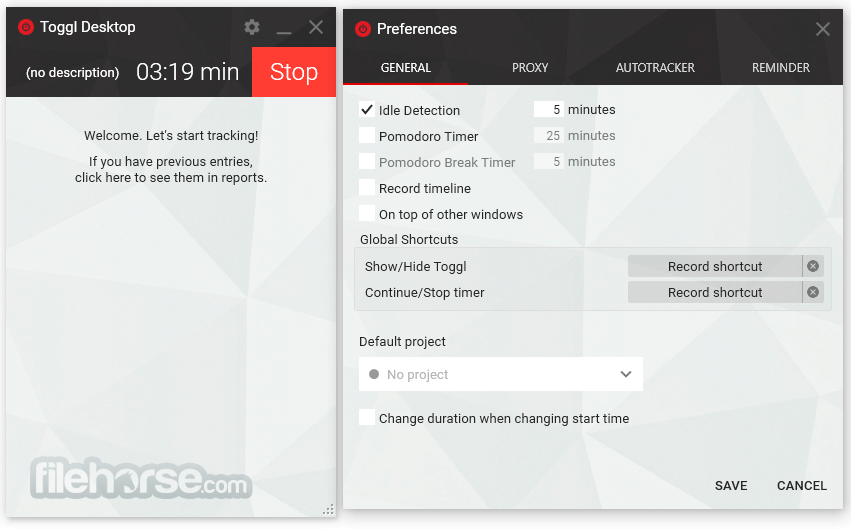Viewport: 851px width, 529px height.
Task: Click the Welcome. Let's start tracking! text
Action: [x=171, y=135]
